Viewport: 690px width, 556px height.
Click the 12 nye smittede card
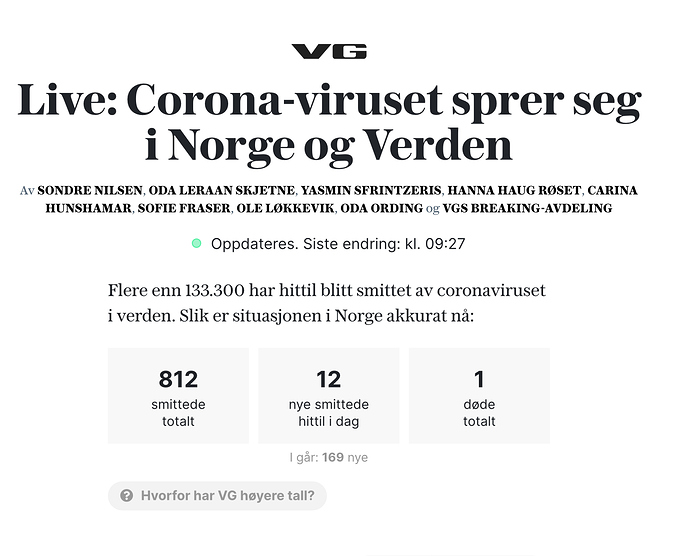point(328,396)
